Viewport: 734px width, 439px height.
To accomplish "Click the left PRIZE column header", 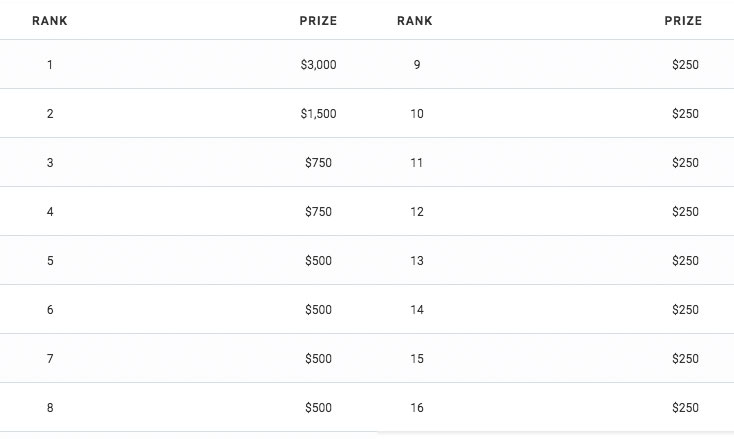I will tap(318, 21).
